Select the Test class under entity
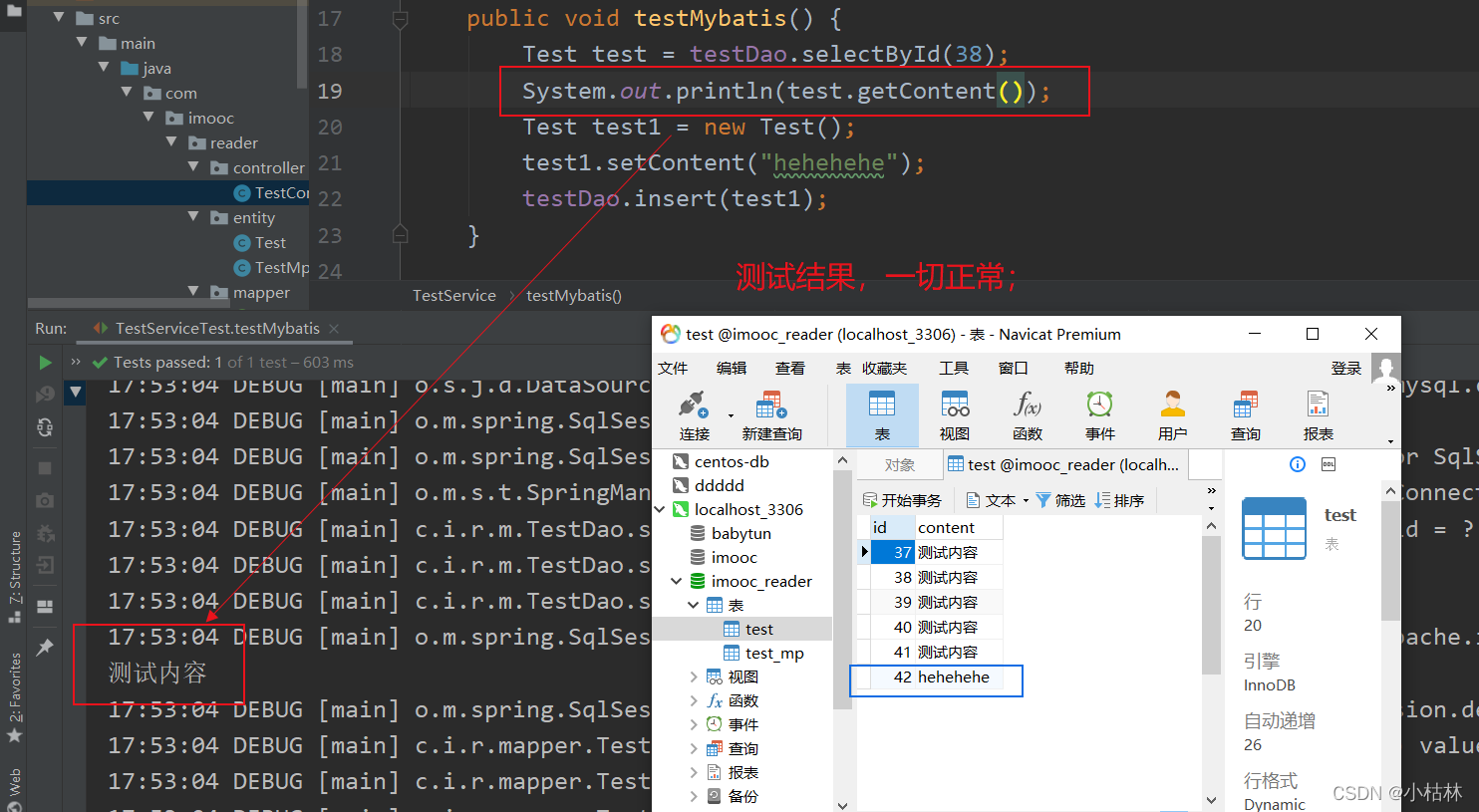 tap(270, 242)
